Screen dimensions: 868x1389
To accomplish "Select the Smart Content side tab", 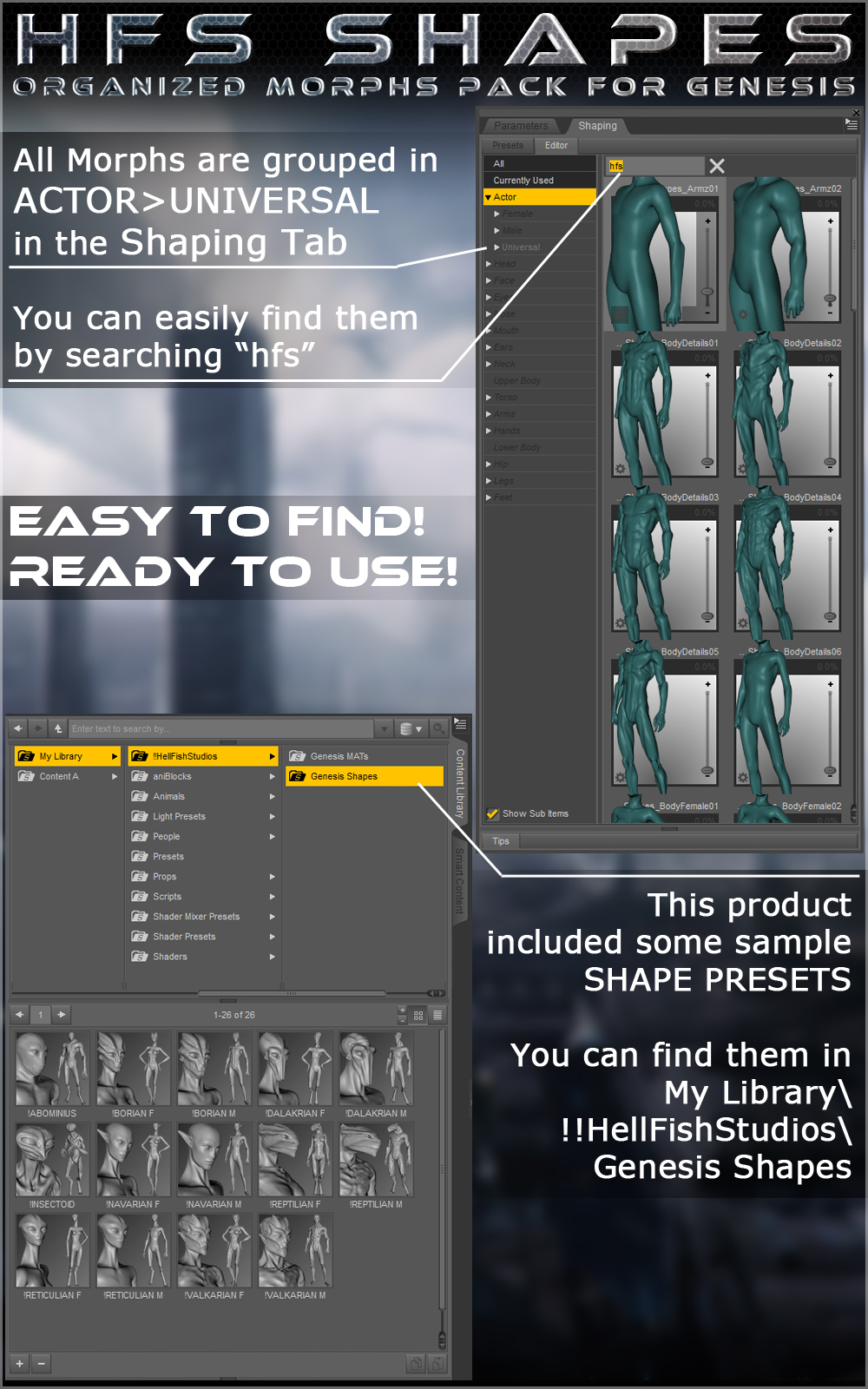I will click(x=460, y=882).
